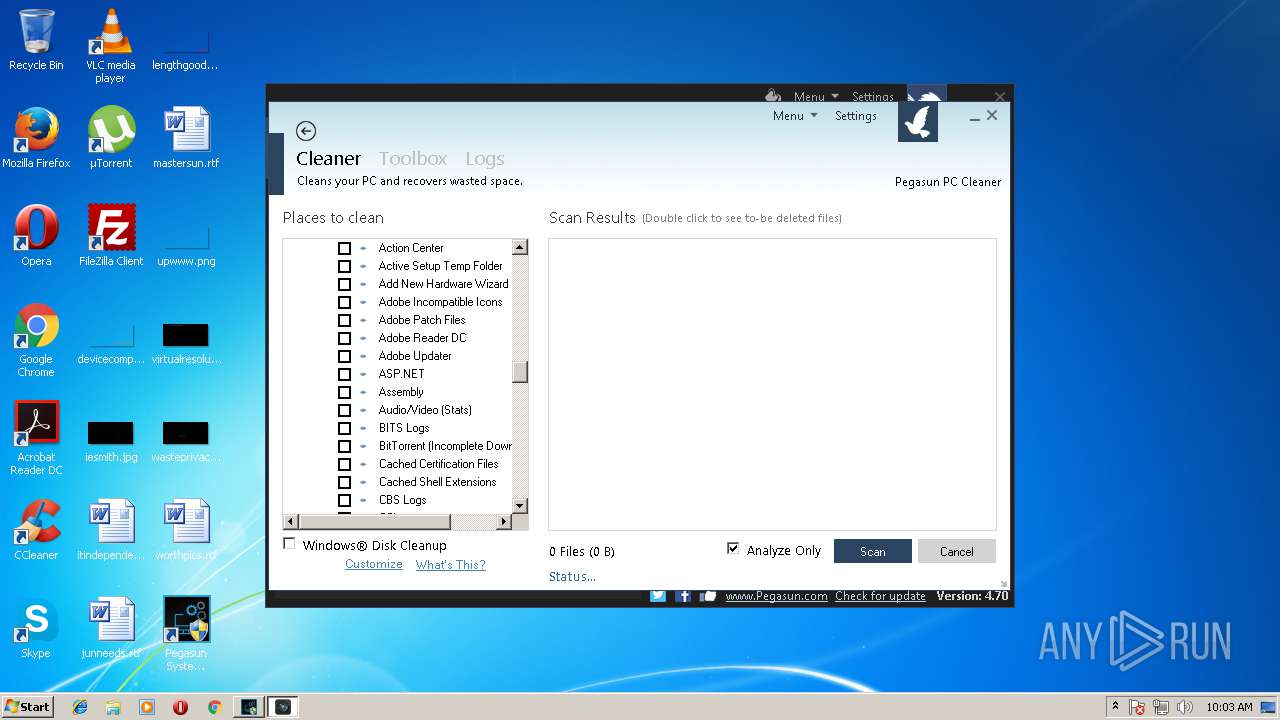Check the Adobe Incompatible Icons checkbox
The width and height of the screenshot is (1280, 720).
(344, 302)
